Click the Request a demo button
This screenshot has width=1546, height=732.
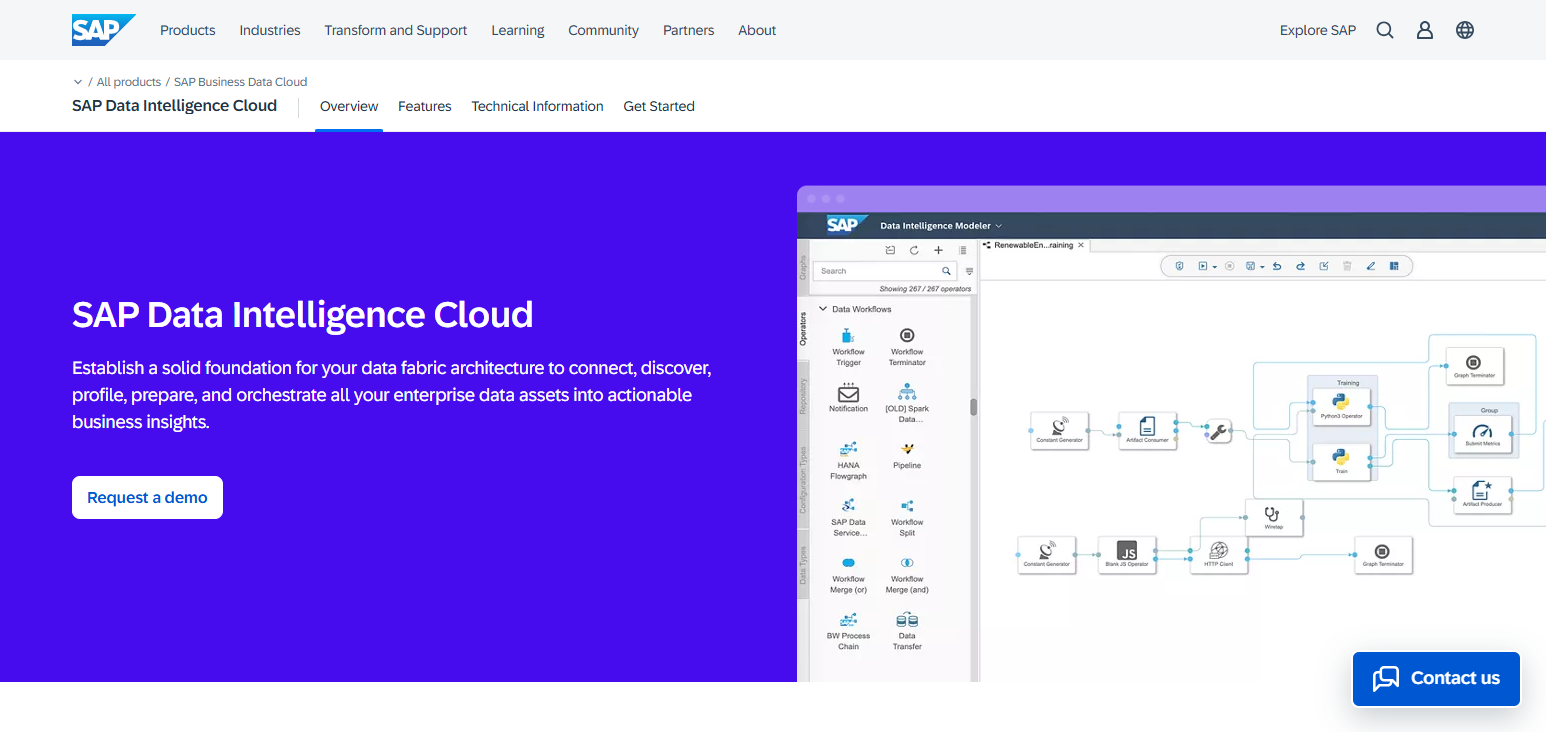pyautogui.click(x=147, y=498)
